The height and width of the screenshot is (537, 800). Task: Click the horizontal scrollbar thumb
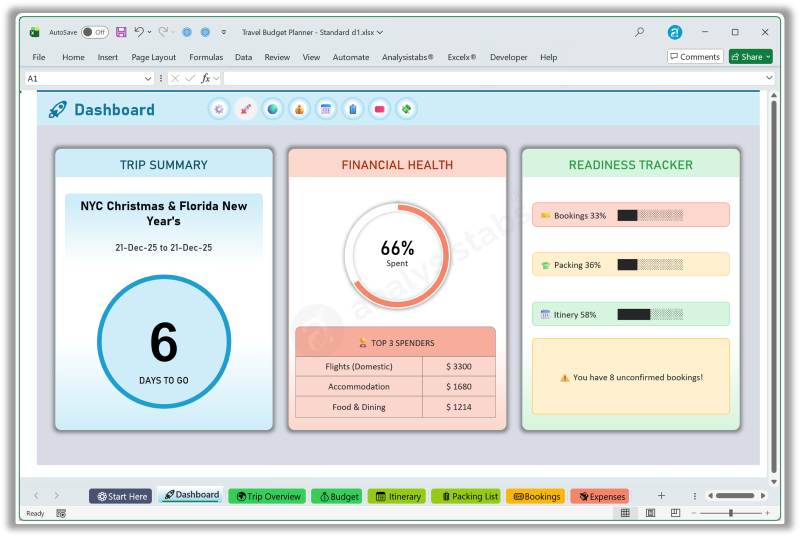coord(735,495)
